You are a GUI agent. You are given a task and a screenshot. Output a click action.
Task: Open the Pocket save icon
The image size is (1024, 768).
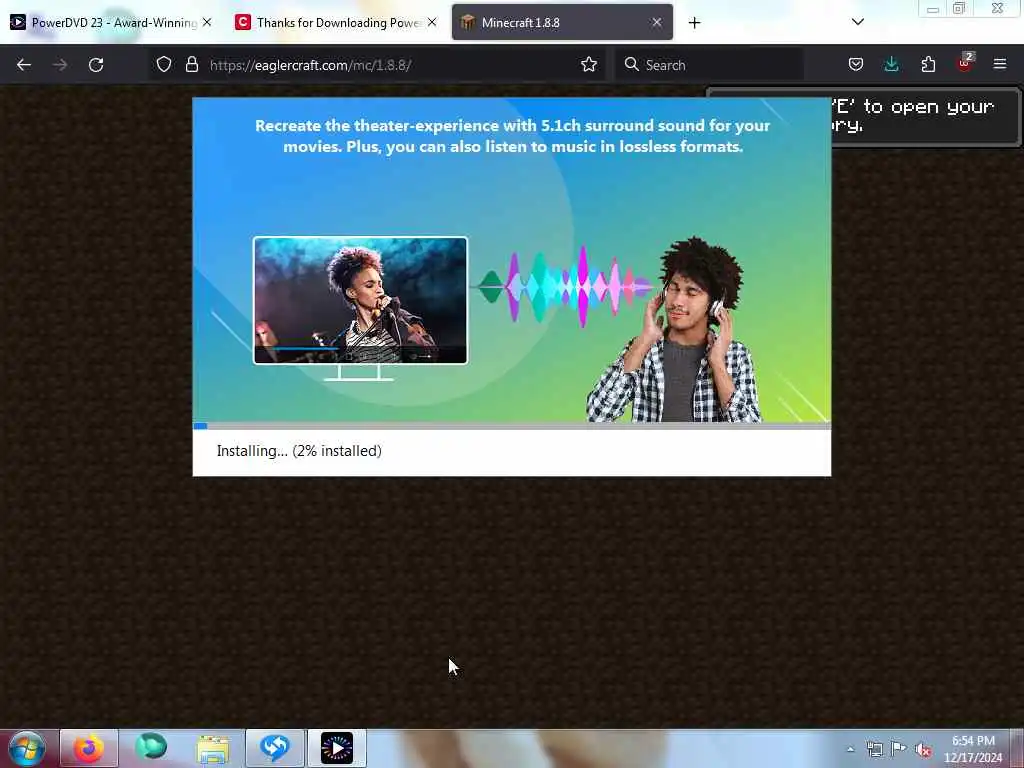point(856,64)
